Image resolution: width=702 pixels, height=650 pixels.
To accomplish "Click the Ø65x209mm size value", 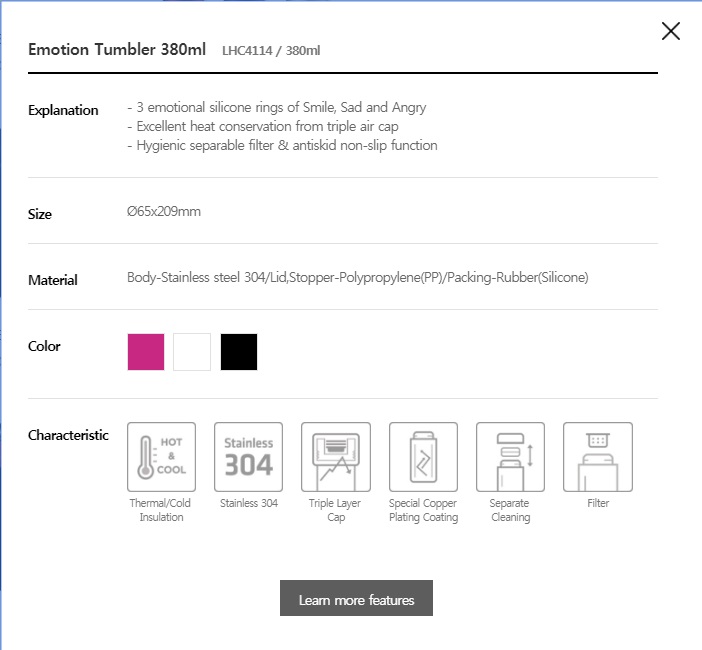I will click(x=164, y=212).
